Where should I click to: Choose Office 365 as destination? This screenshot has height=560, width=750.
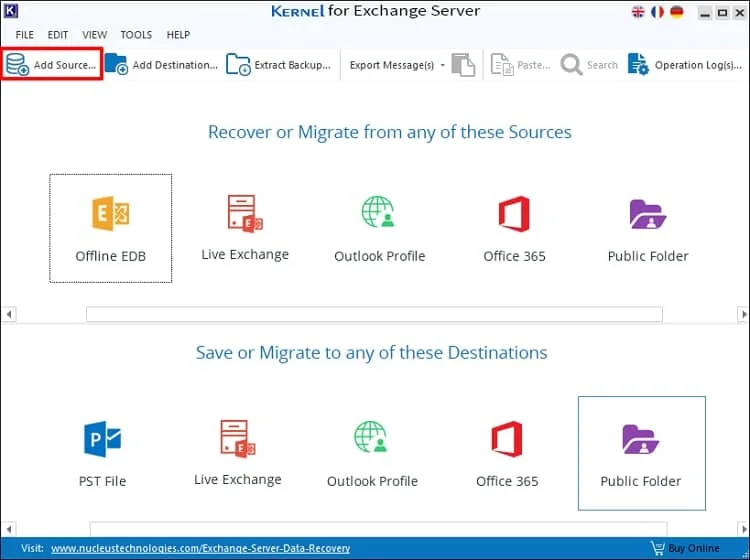507,453
